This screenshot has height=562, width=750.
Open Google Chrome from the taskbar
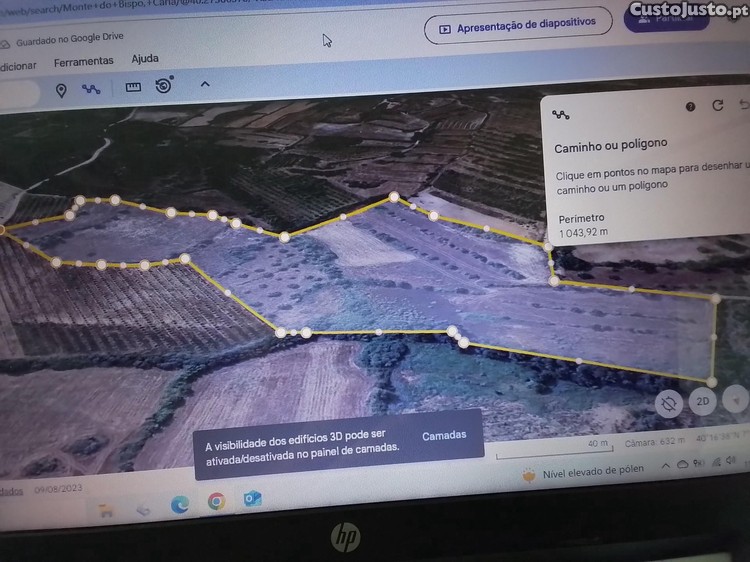click(216, 502)
